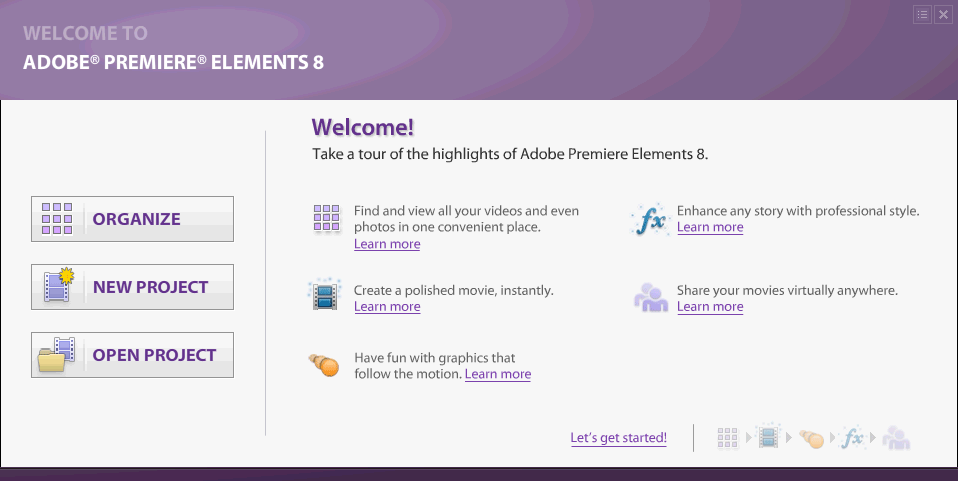This screenshot has height=481, width=958.
Task: Learn more about finding videos and photos
Action: click(x=387, y=245)
